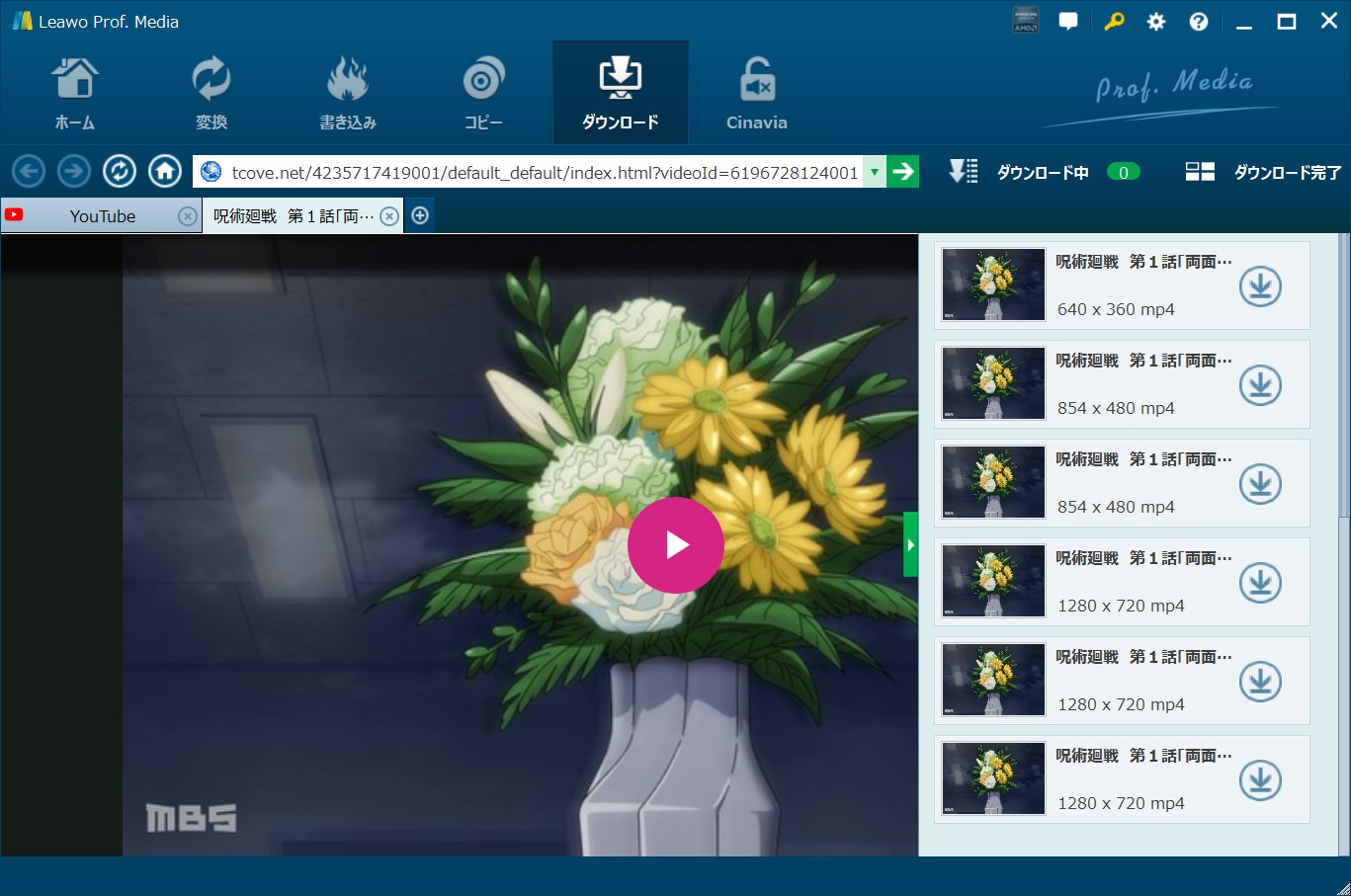
Task: Click the green go arrow button
Action: 902,172
